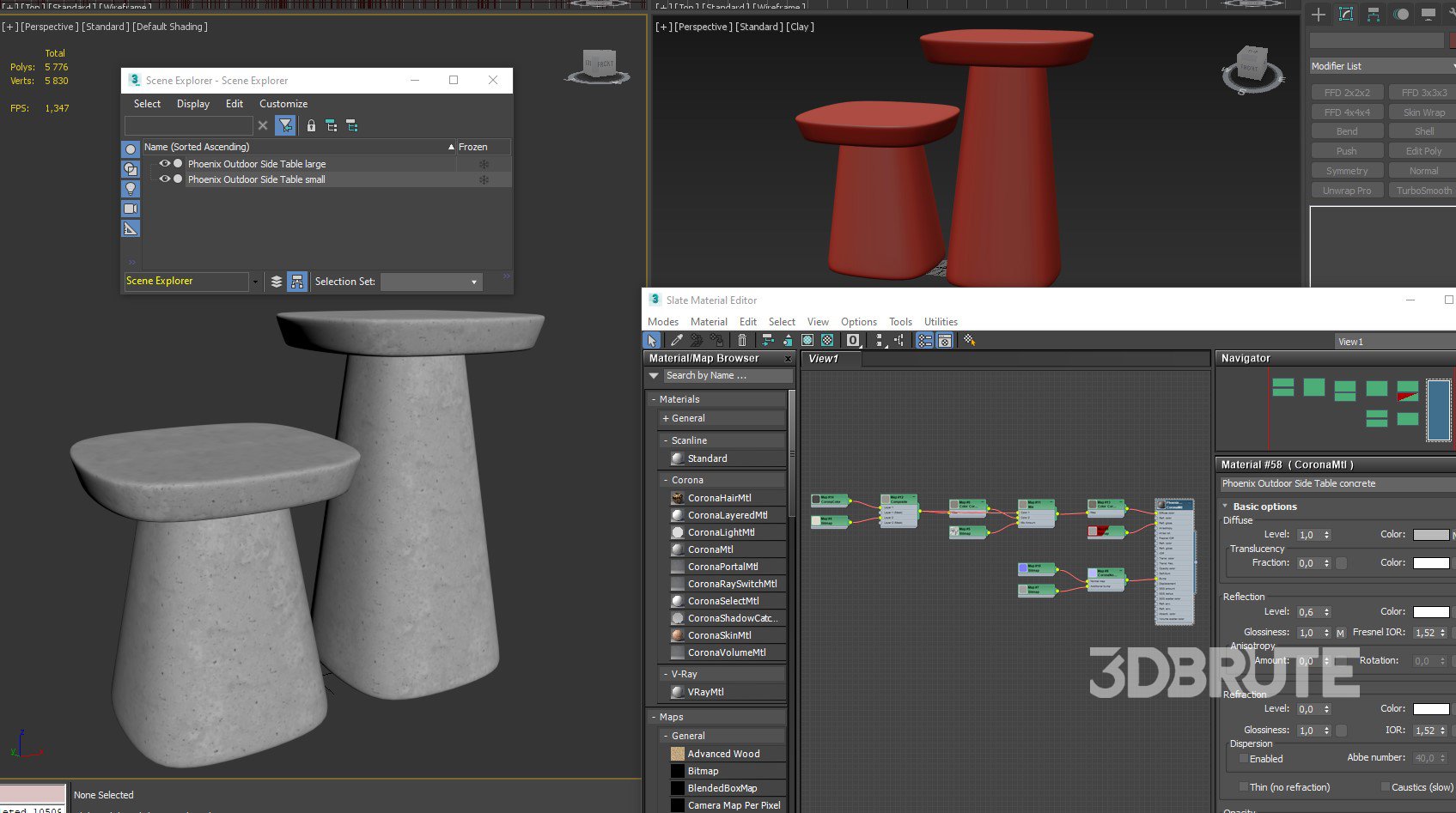The height and width of the screenshot is (813, 1456).
Task: Collapse the Corona materials group
Action: [x=666, y=481]
